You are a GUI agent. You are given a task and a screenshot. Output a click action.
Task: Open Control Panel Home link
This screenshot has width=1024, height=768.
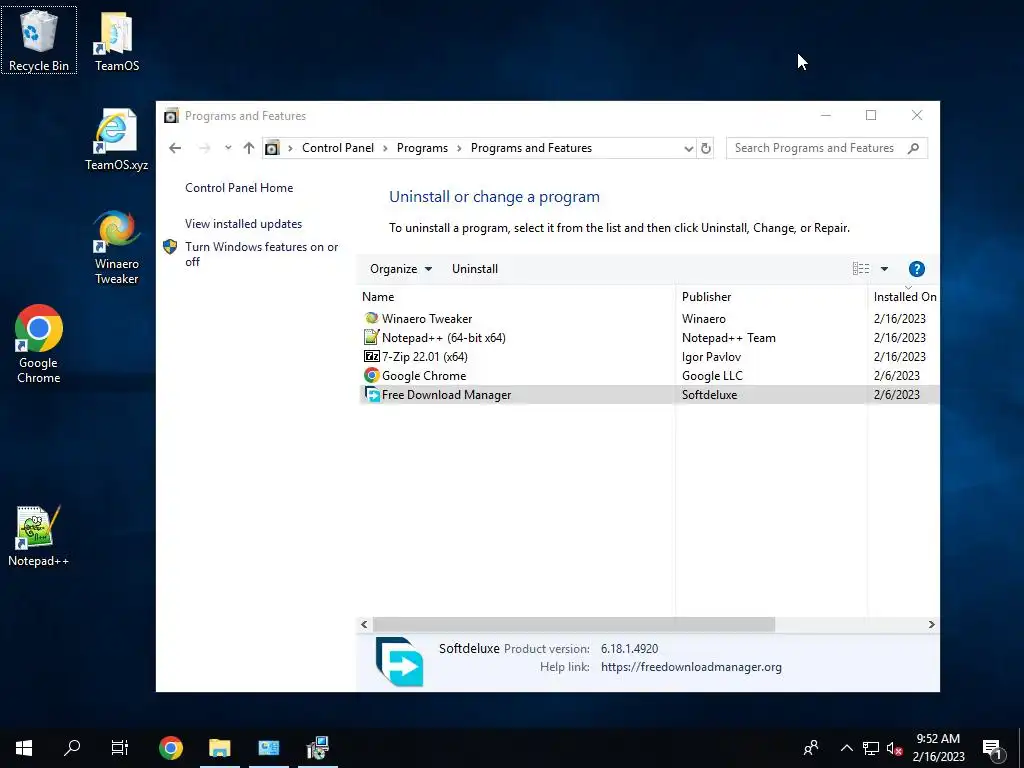(x=239, y=188)
